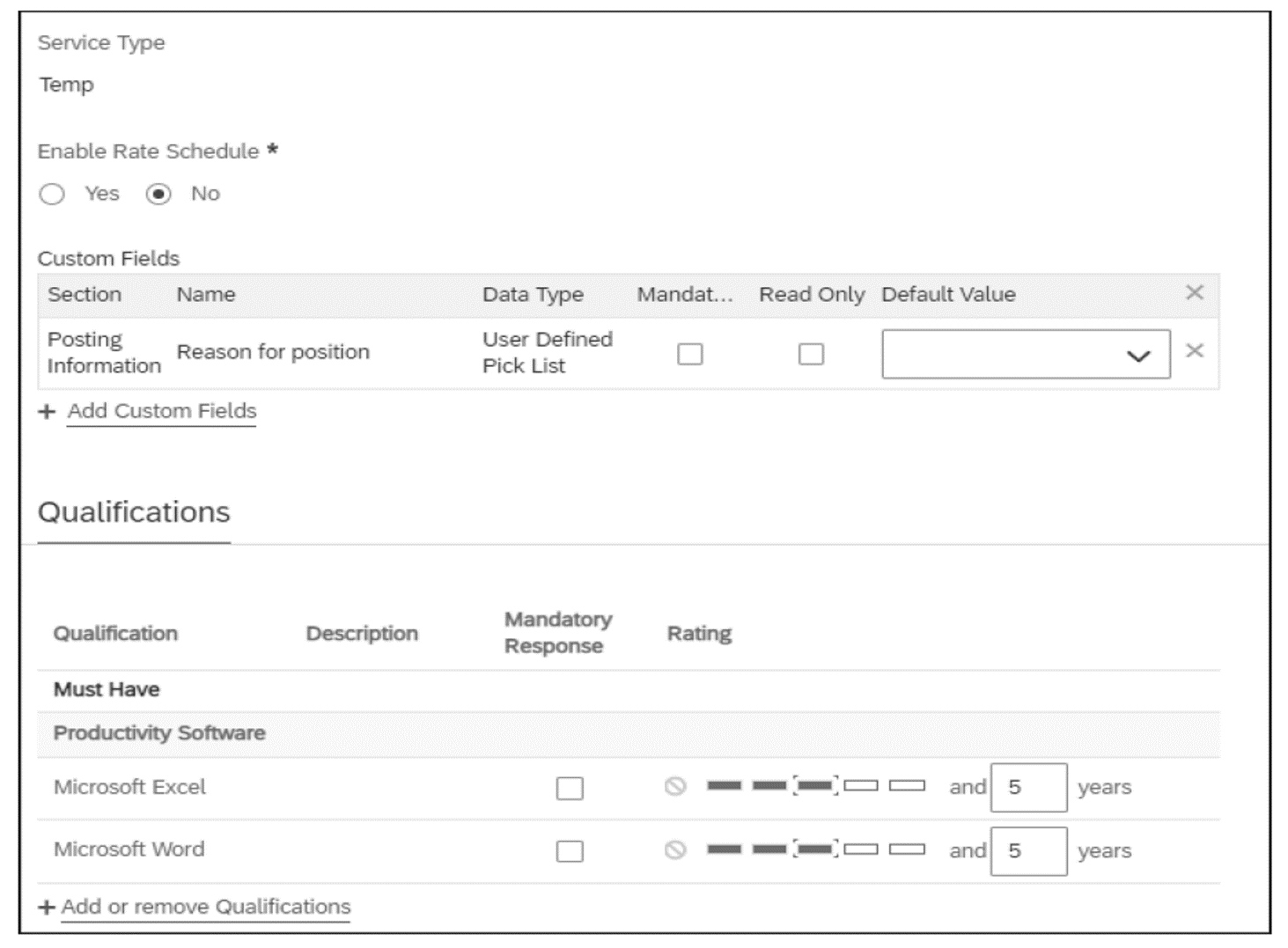Open Add Custom Fields
The image size is (1288, 948).
coord(160,410)
